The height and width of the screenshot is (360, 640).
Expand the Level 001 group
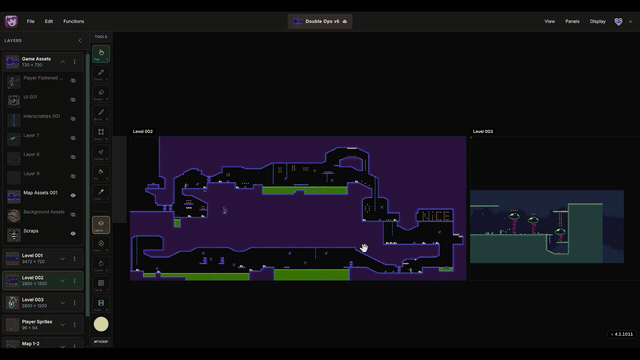click(63, 258)
